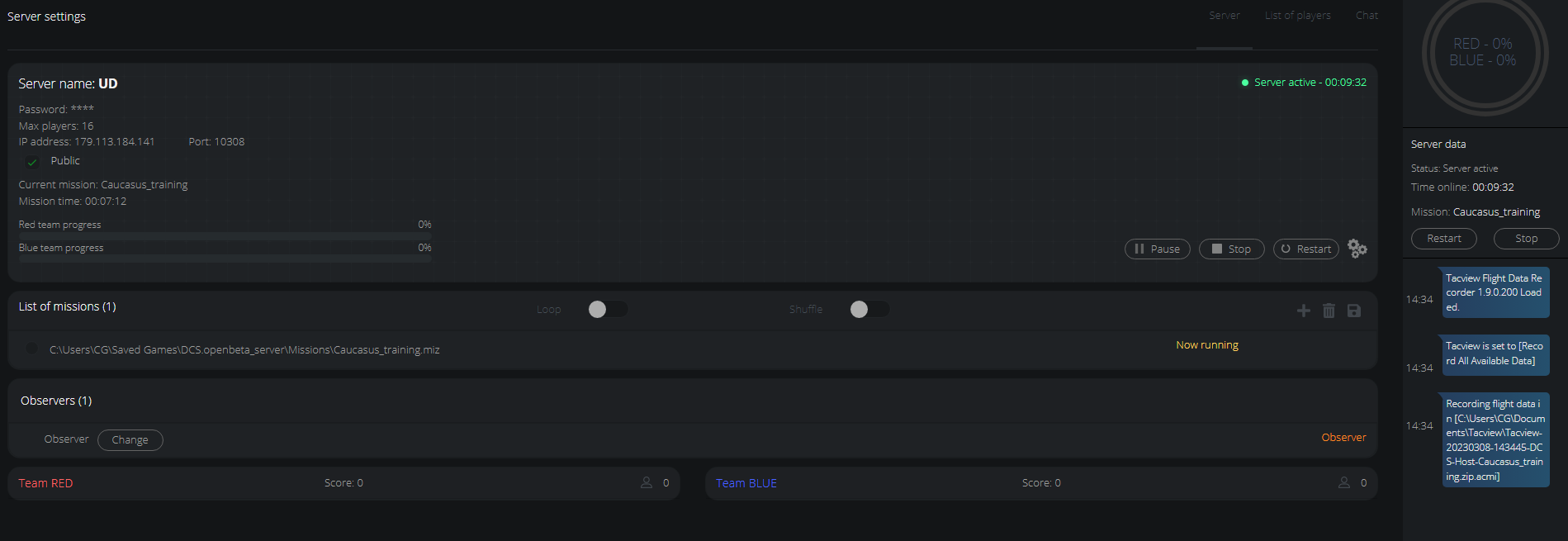Click the Tacview Record All Available Data message
The height and width of the screenshot is (541, 1568).
point(1495,354)
